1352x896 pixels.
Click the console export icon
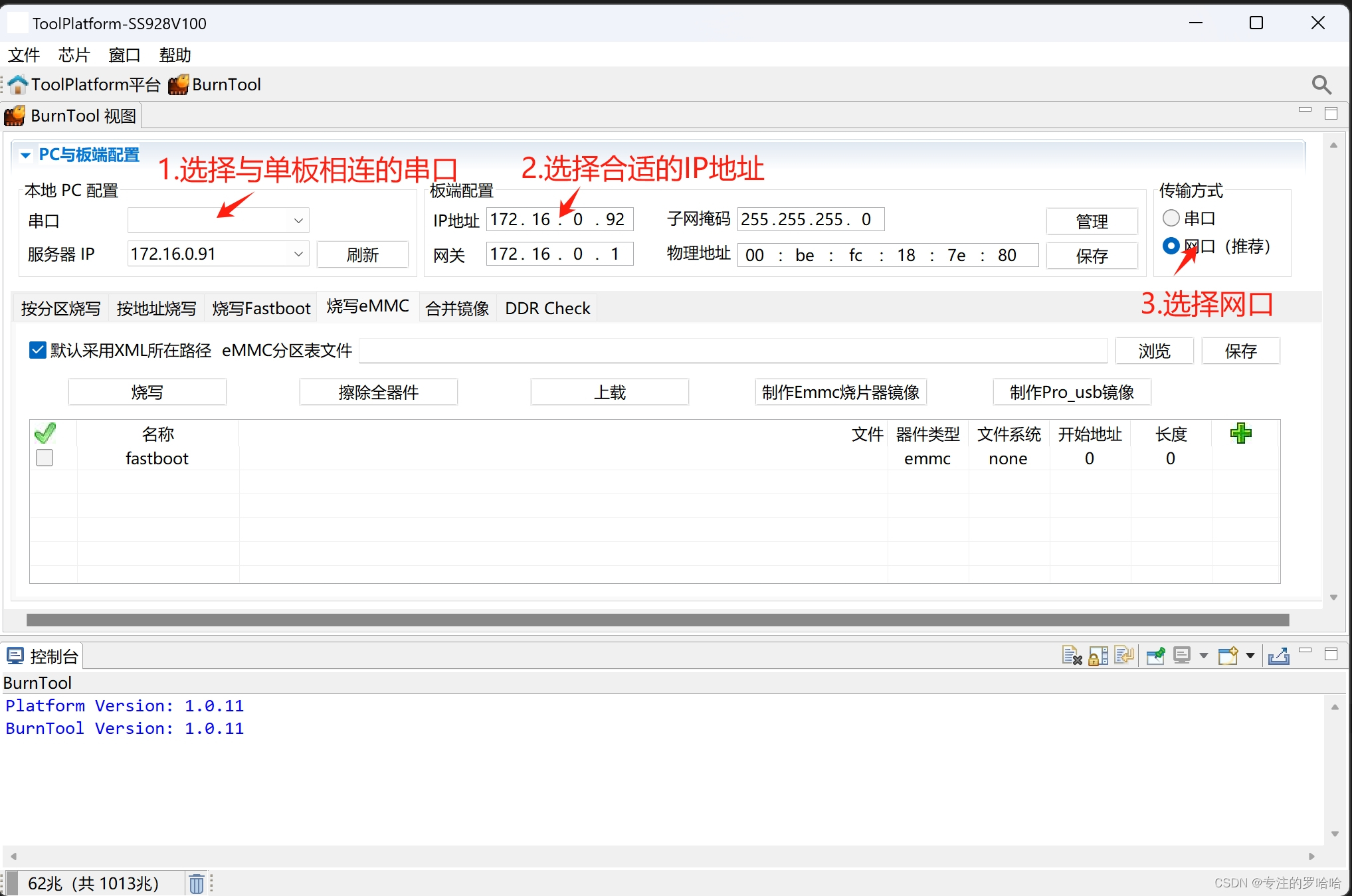click(x=1278, y=656)
